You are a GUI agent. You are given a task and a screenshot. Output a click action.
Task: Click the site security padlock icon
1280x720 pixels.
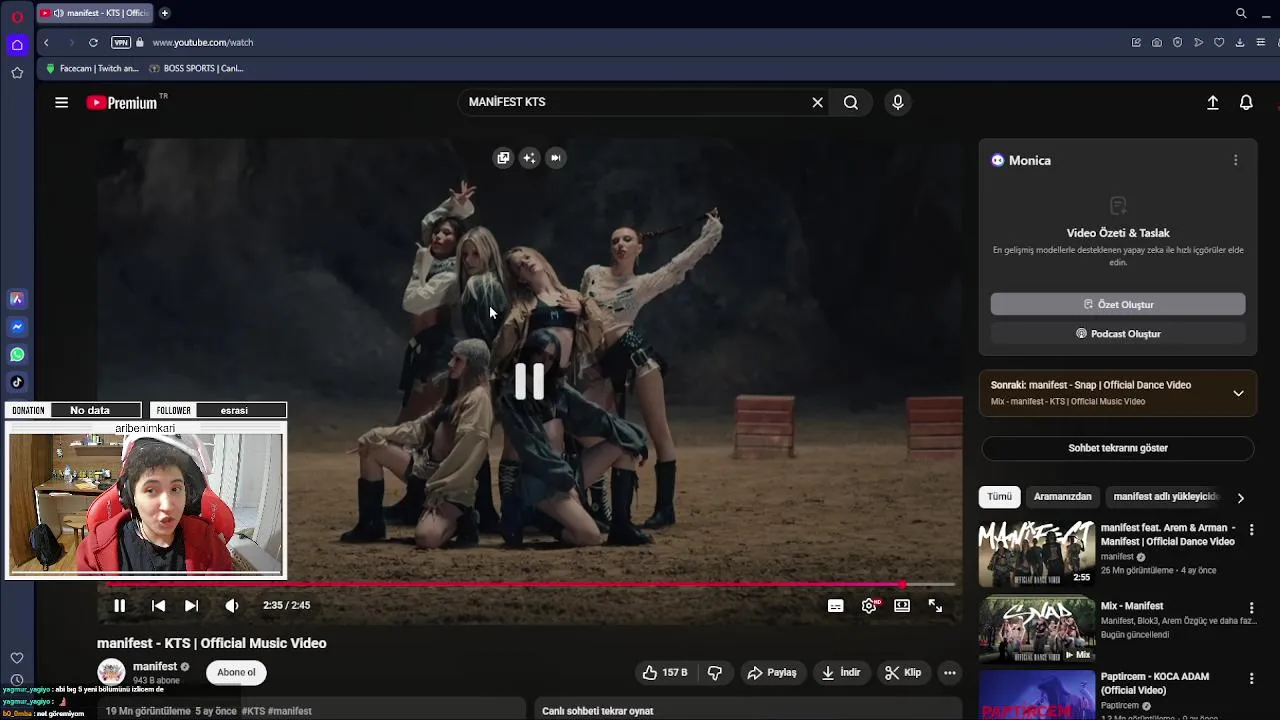tap(140, 43)
